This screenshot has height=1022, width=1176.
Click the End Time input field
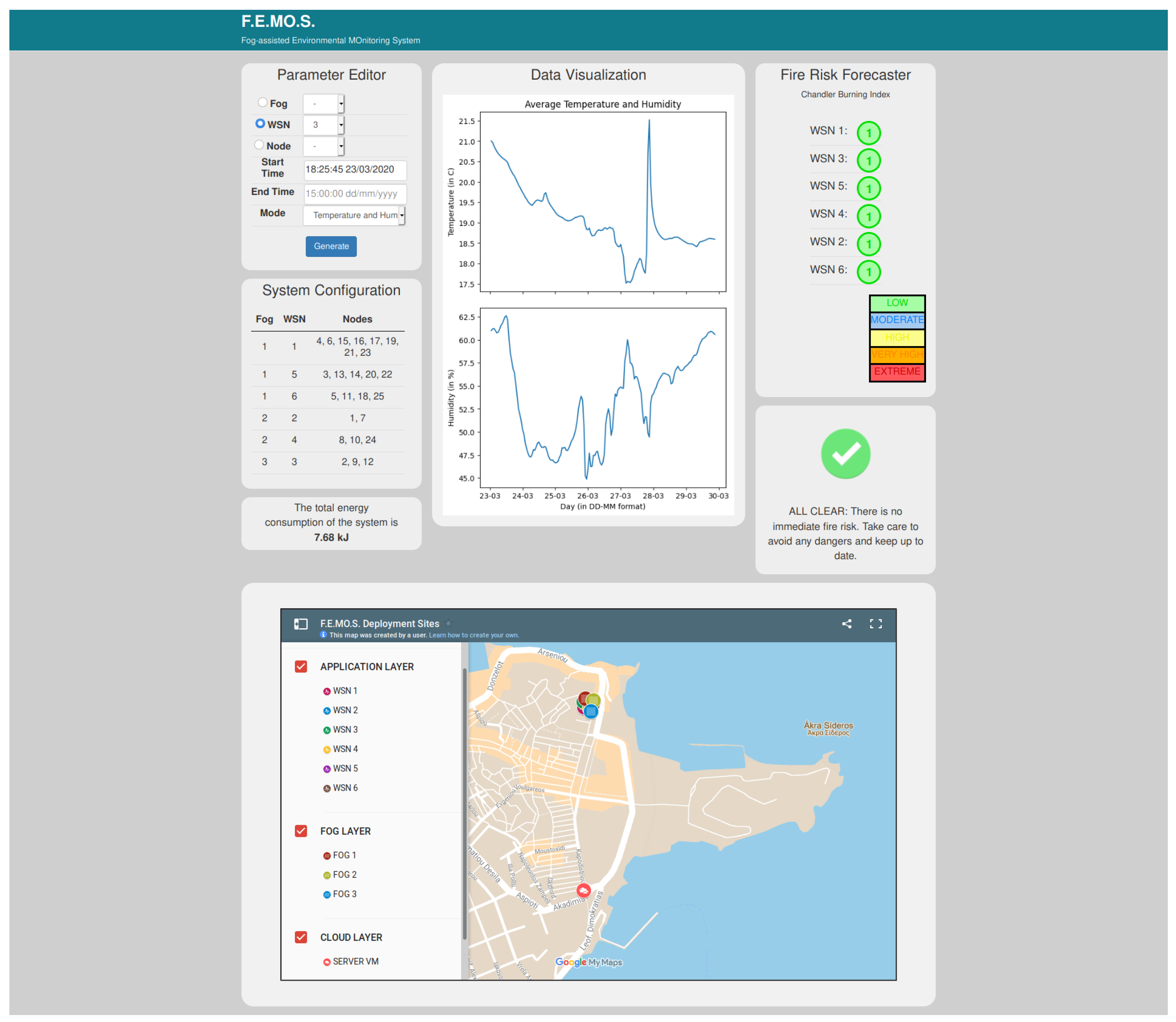355,194
